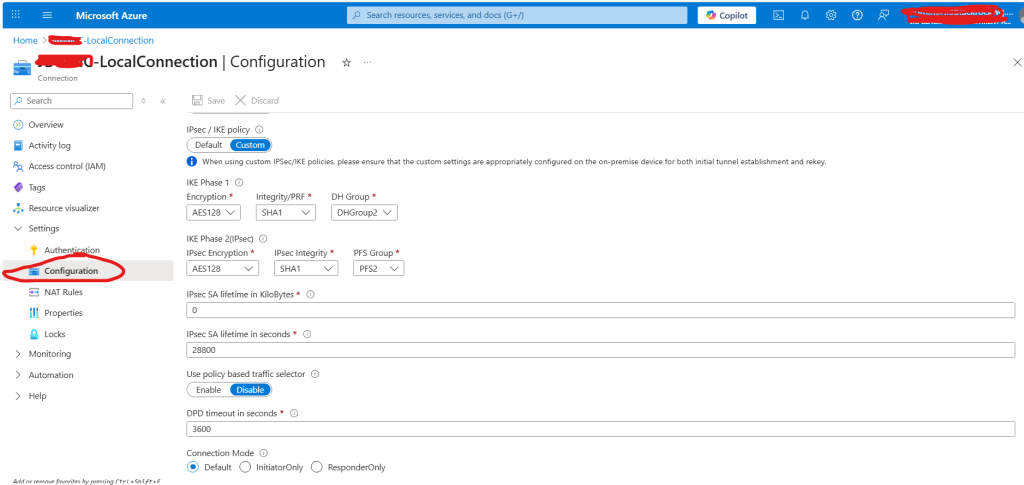This screenshot has height=485, width=1024.
Task: Enable policy based traffic selector
Action: tap(208, 390)
